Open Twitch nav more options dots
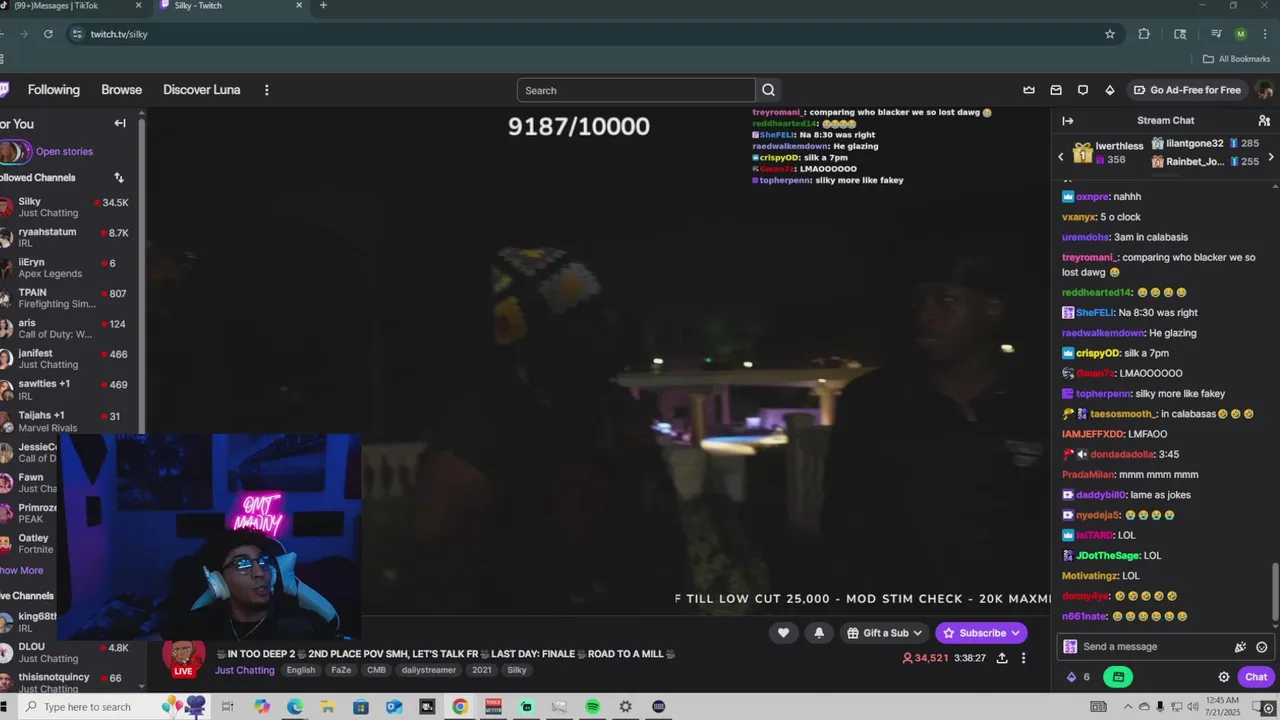The height and width of the screenshot is (720, 1280). pos(266,90)
